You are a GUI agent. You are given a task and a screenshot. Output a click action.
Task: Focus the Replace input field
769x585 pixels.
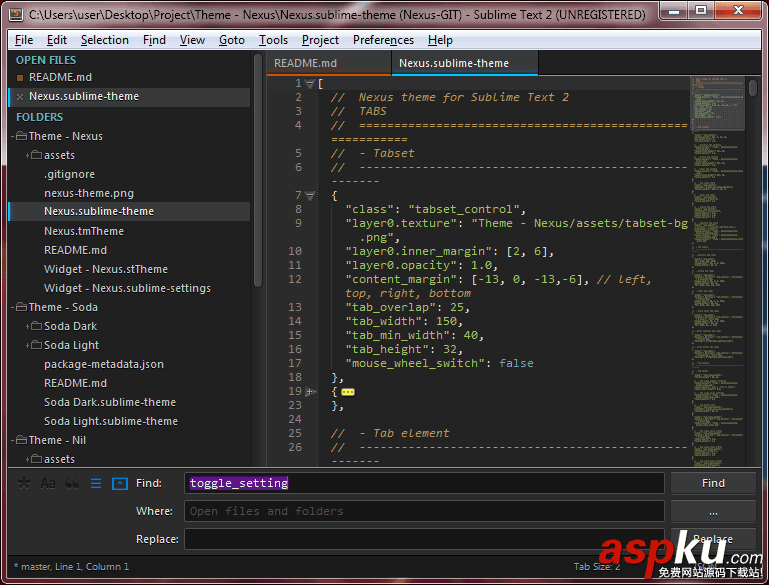point(424,539)
